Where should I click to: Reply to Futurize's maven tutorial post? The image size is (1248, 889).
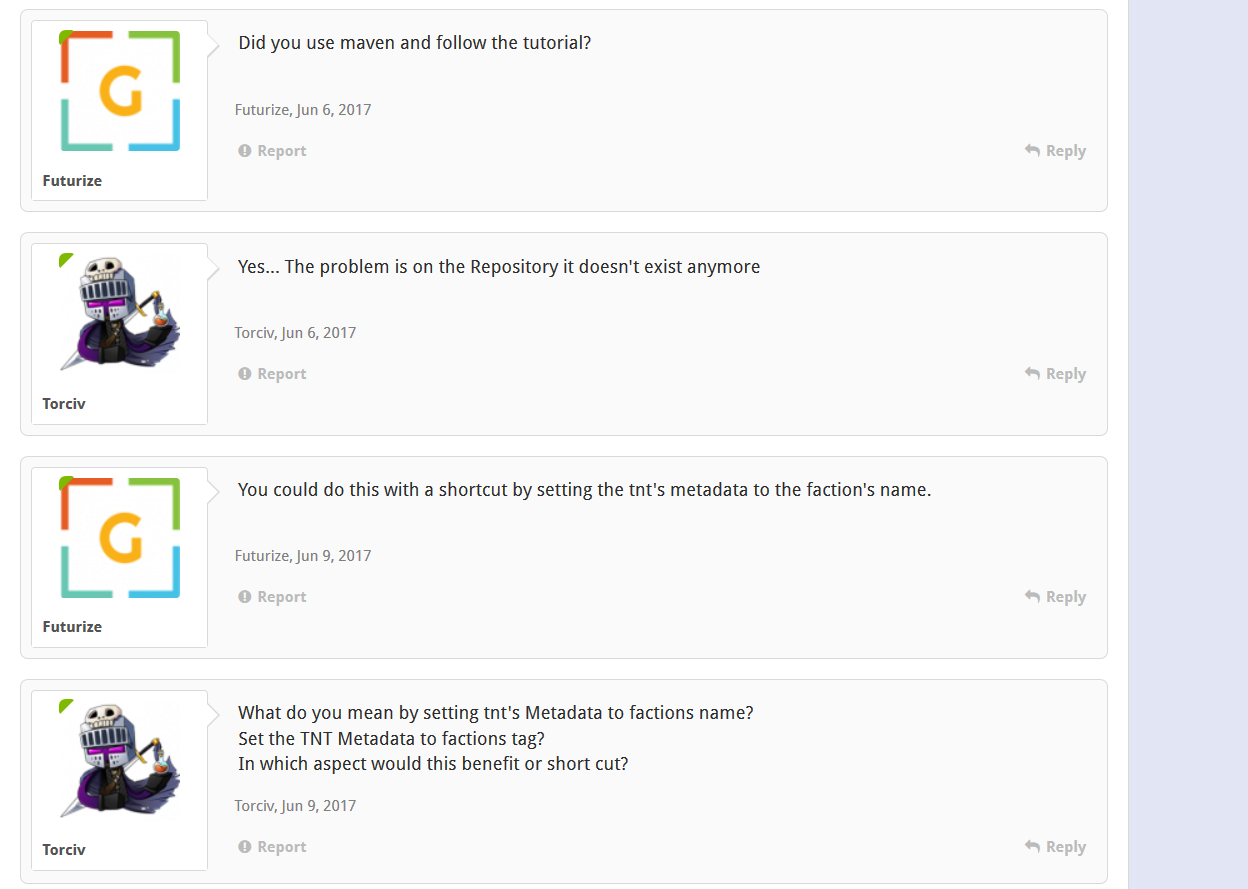point(1055,151)
